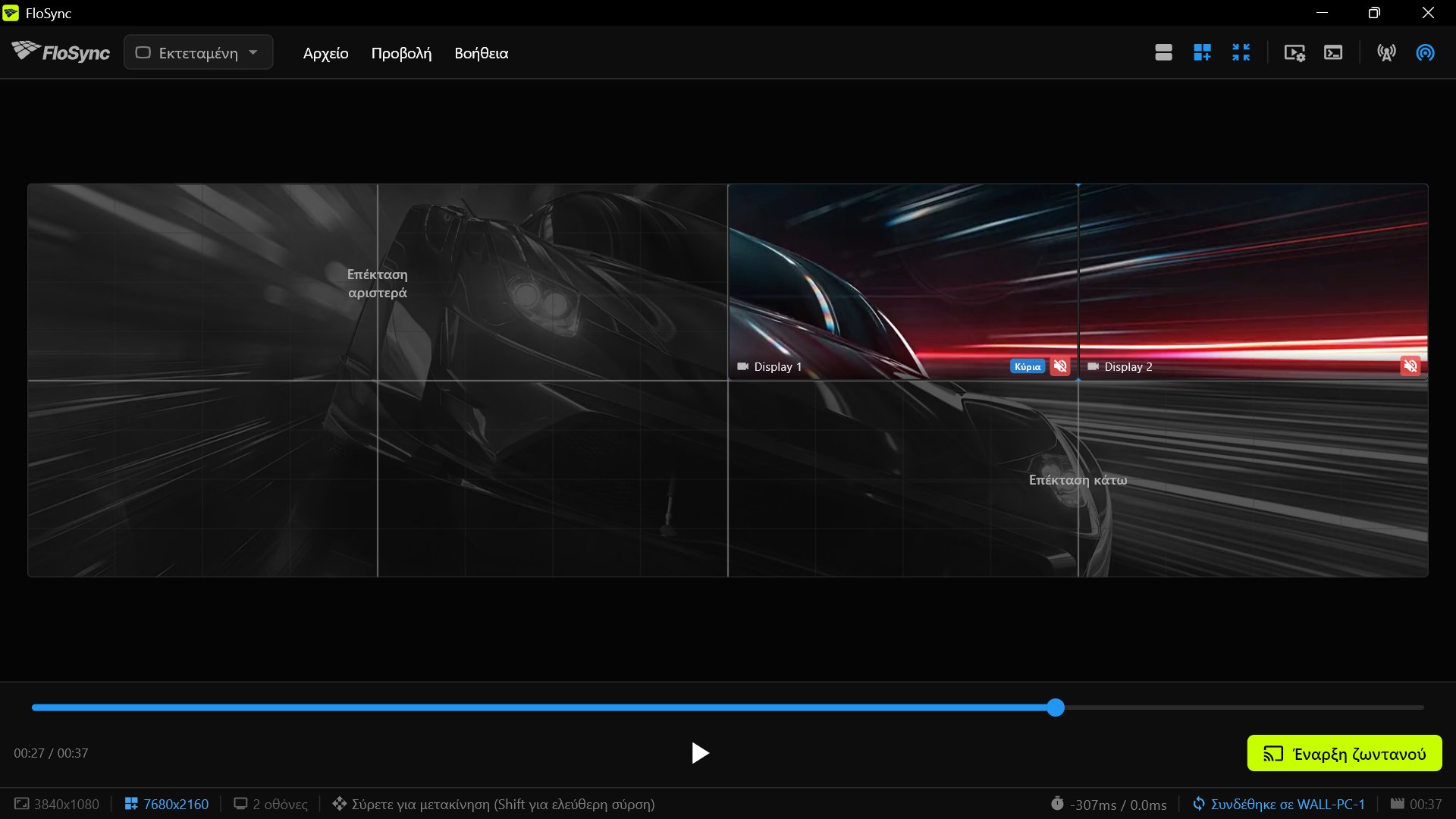Screen dimensions: 1456x819
Task: Toggle the blue wireless sync icon
Action: pos(1425,52)
